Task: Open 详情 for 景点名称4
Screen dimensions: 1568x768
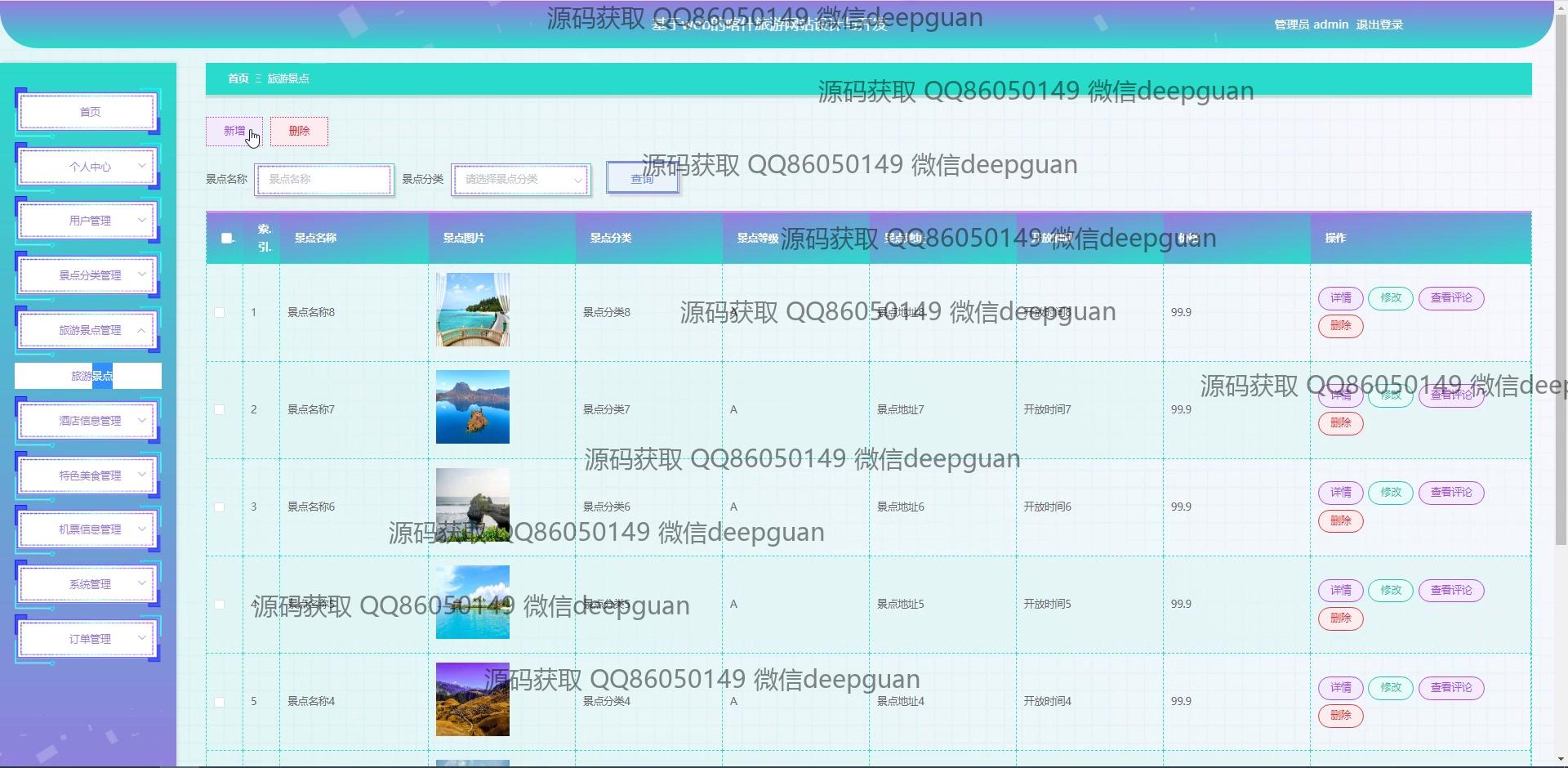Action: click(1341, 687)
